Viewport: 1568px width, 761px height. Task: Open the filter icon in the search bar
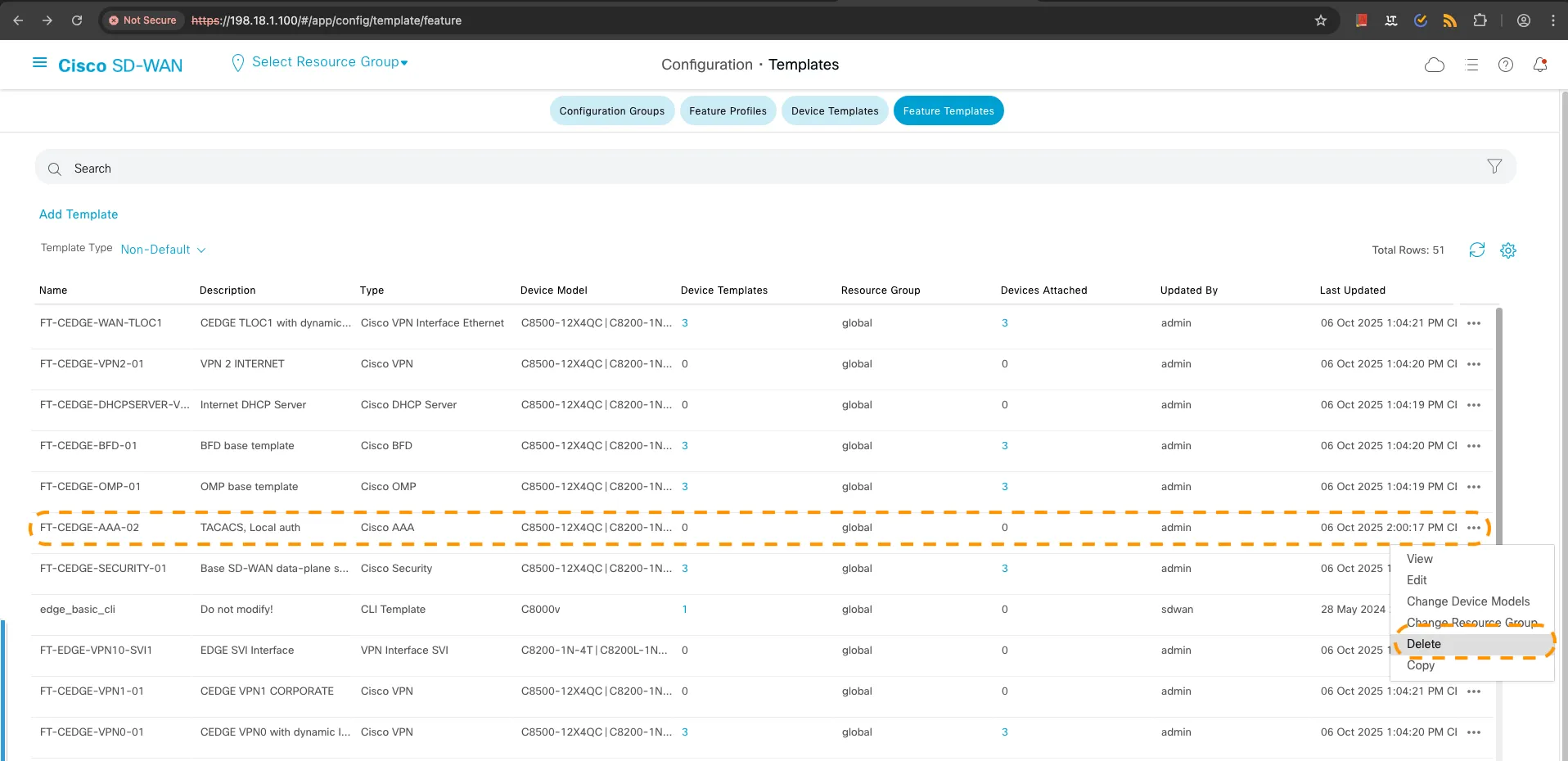coord(1494,166)
